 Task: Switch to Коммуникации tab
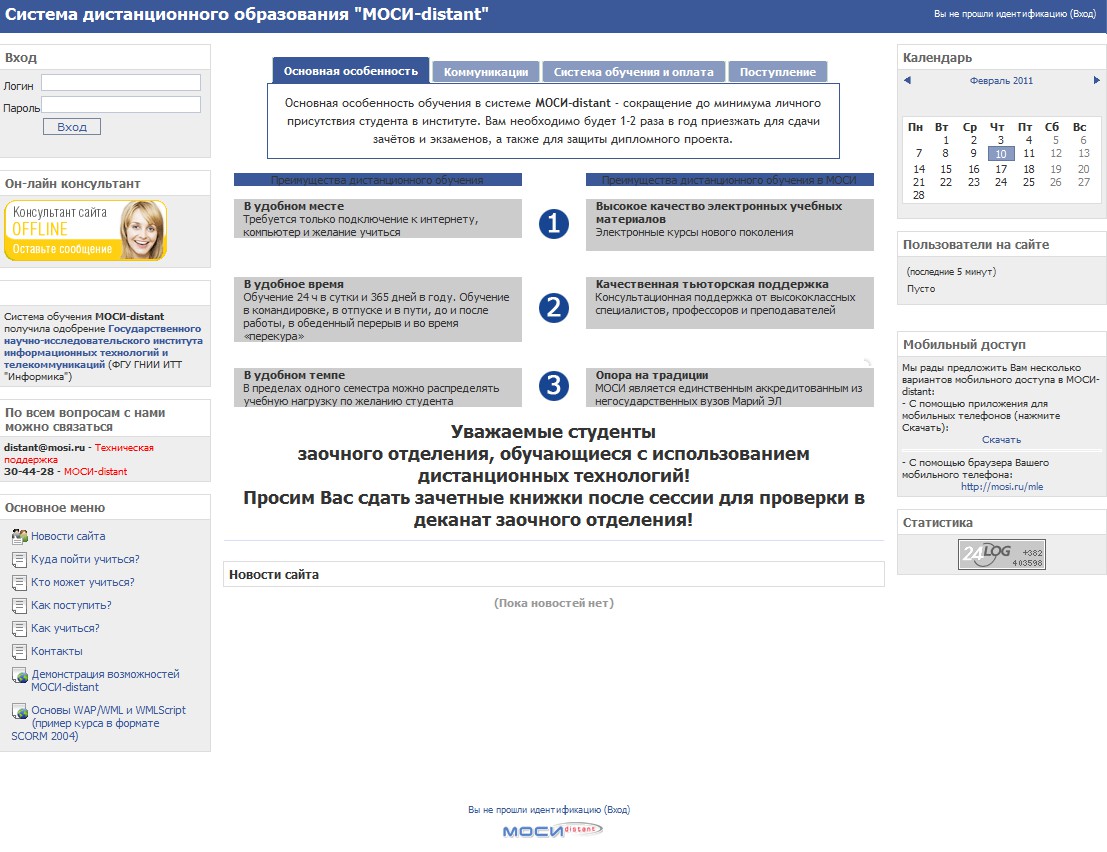coord(486,72)
